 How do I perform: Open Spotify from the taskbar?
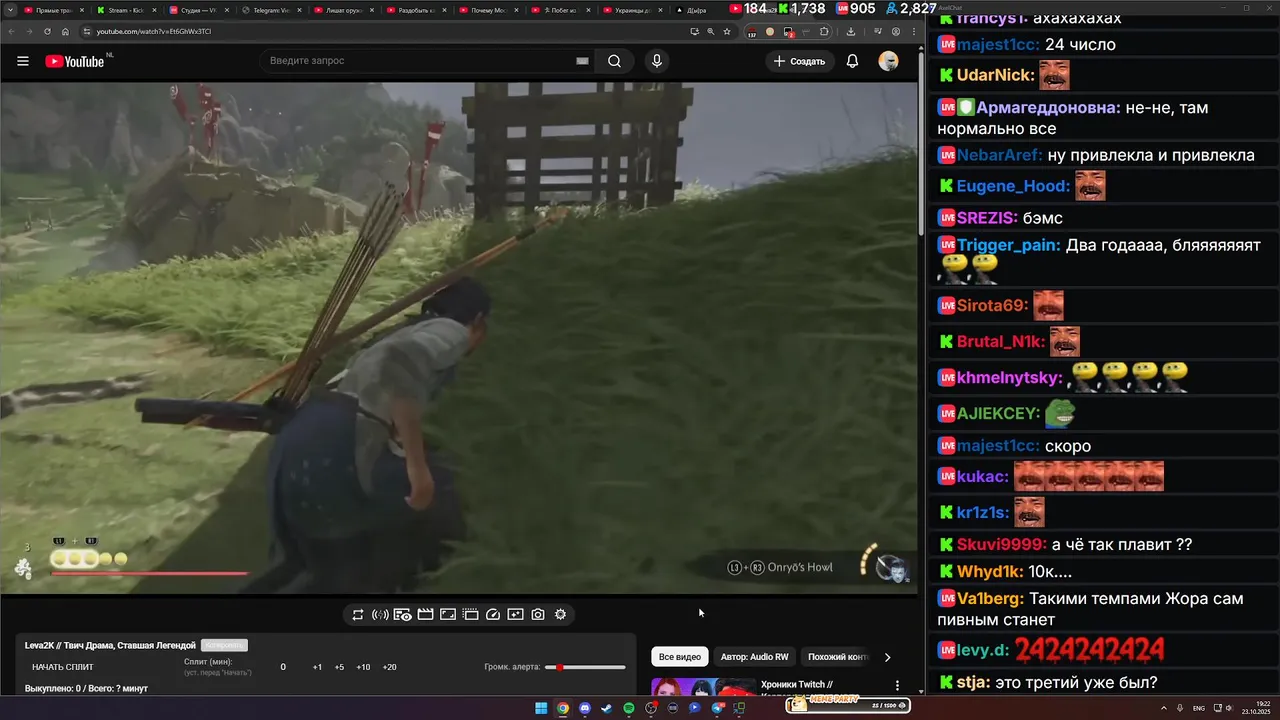pos(629,708)
